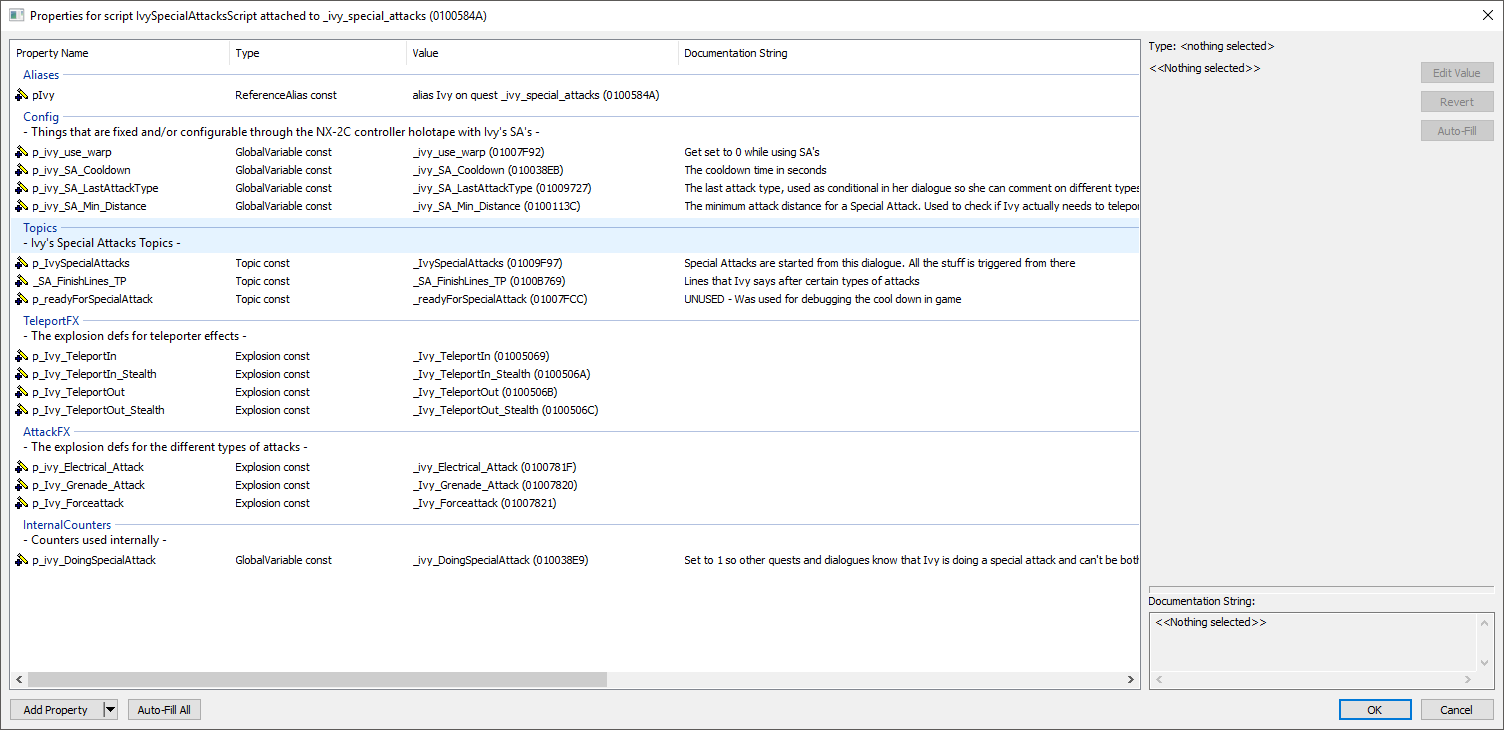Click the property icon beside p_ivy_Electrical_Attack
The height and width of the screenshot is (730, 1504).
[22, 467]
